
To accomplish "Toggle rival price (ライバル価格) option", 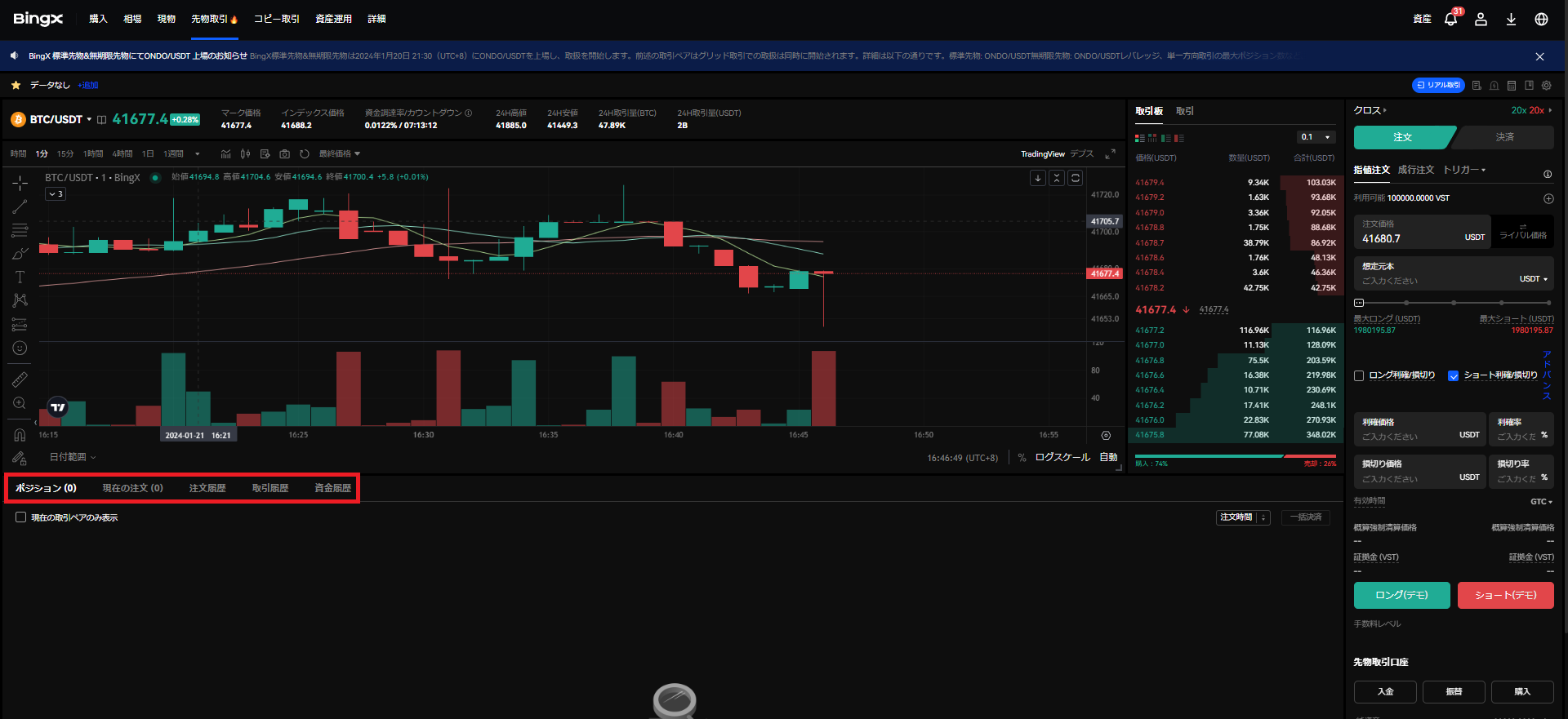I will [x=1522, y=232].
